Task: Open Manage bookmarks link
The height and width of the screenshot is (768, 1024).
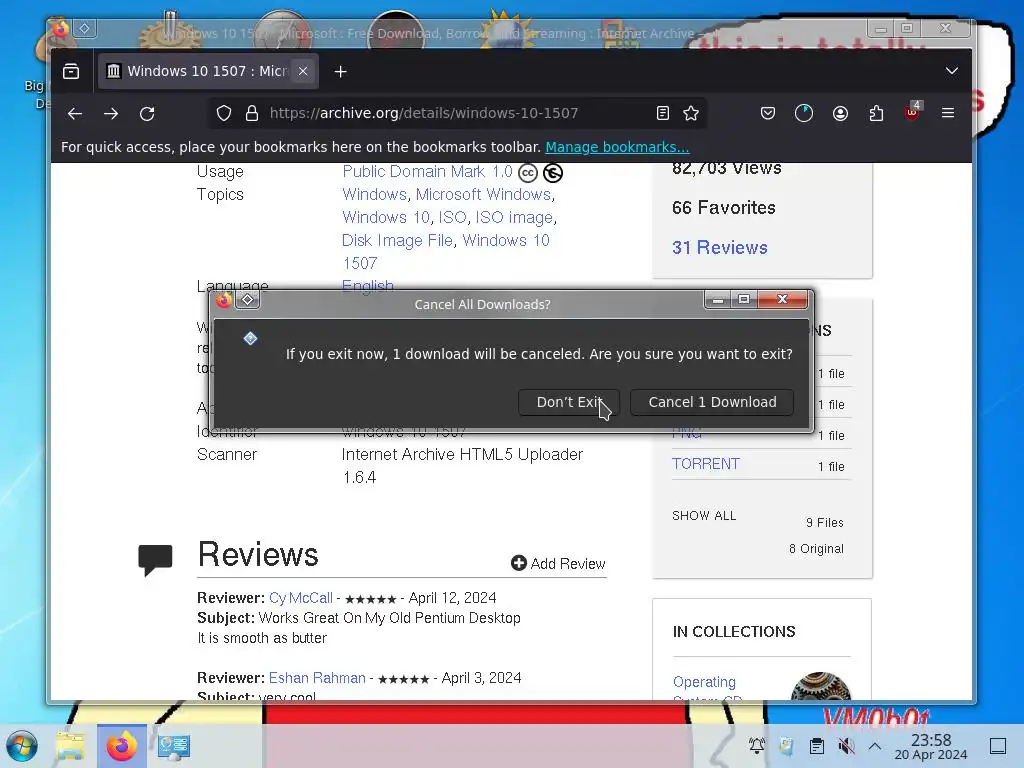Action: pos(617,148)
